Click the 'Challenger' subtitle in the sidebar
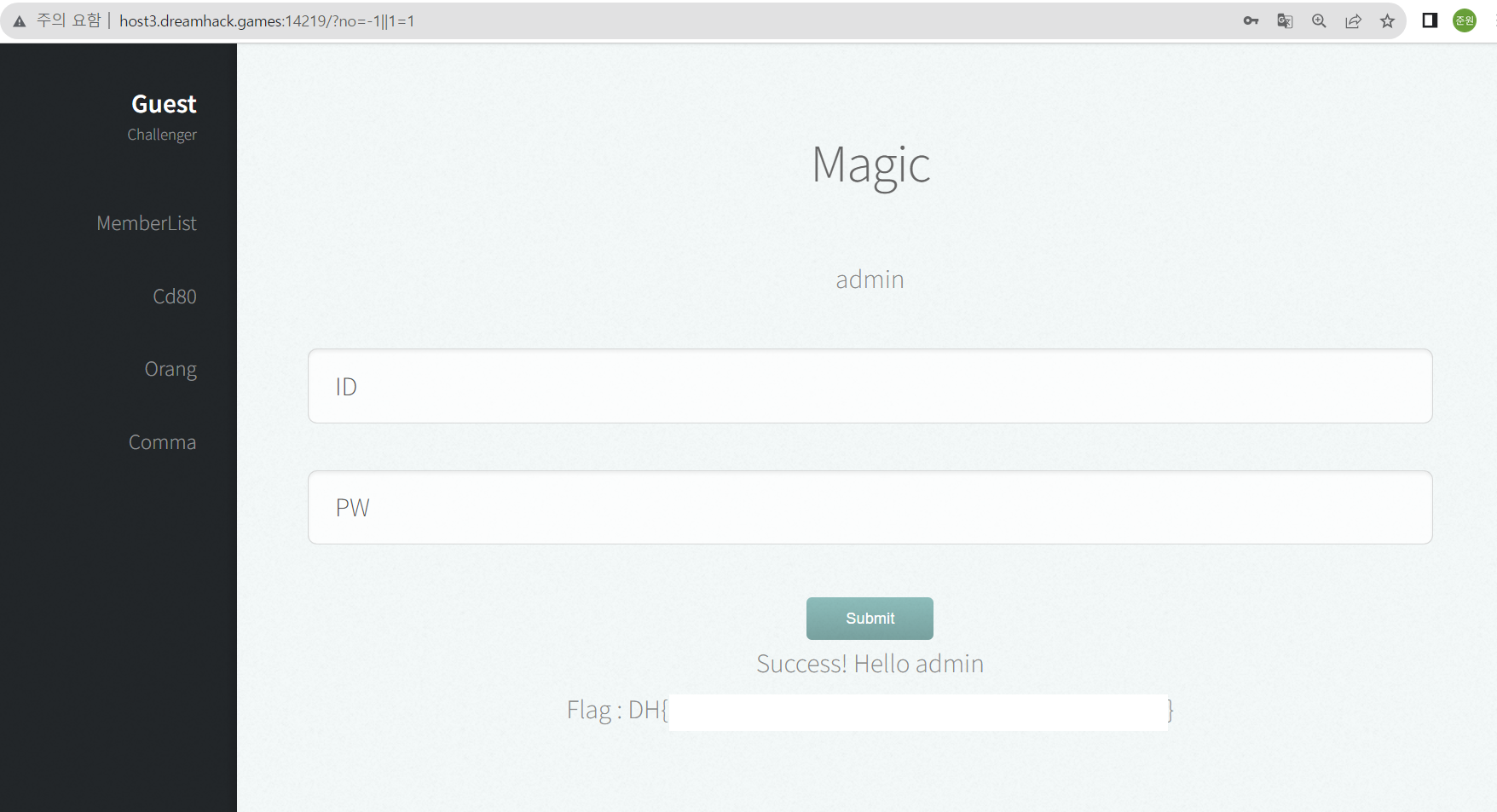Image resolution: width=1497 pixels, height=812 pixels. point(162,135)
